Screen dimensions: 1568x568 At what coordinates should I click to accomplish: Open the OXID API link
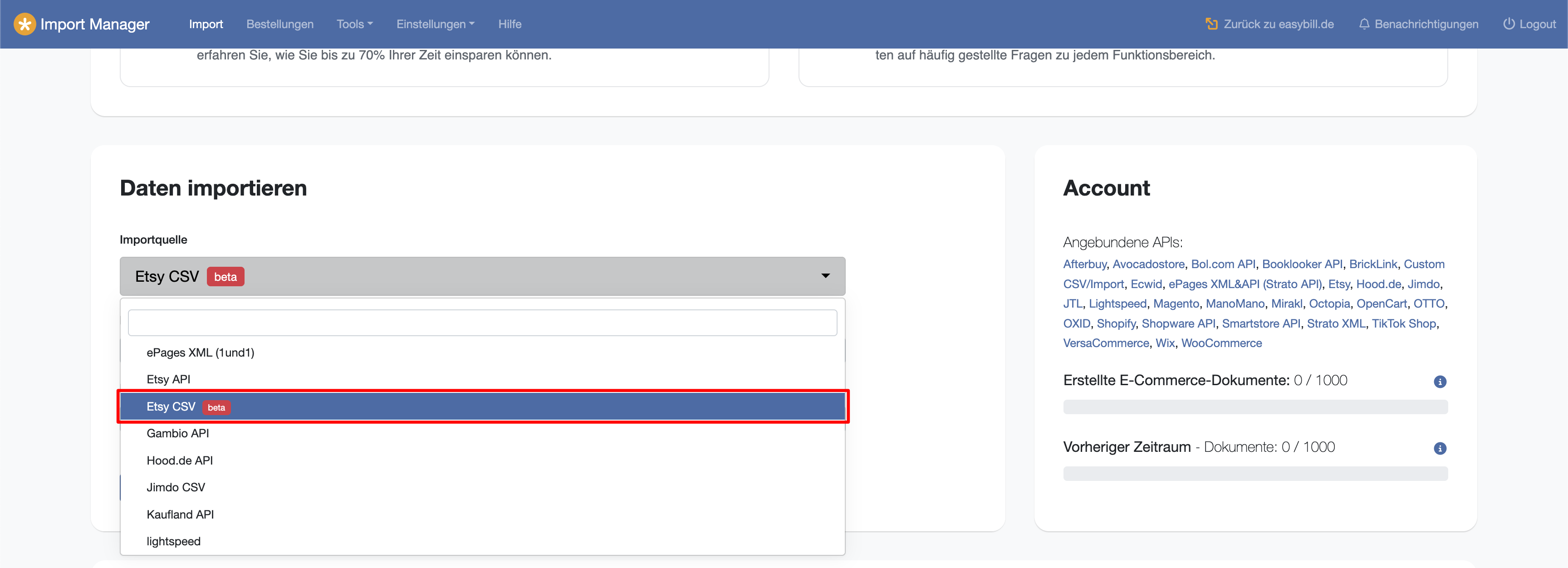(1077, 324)
